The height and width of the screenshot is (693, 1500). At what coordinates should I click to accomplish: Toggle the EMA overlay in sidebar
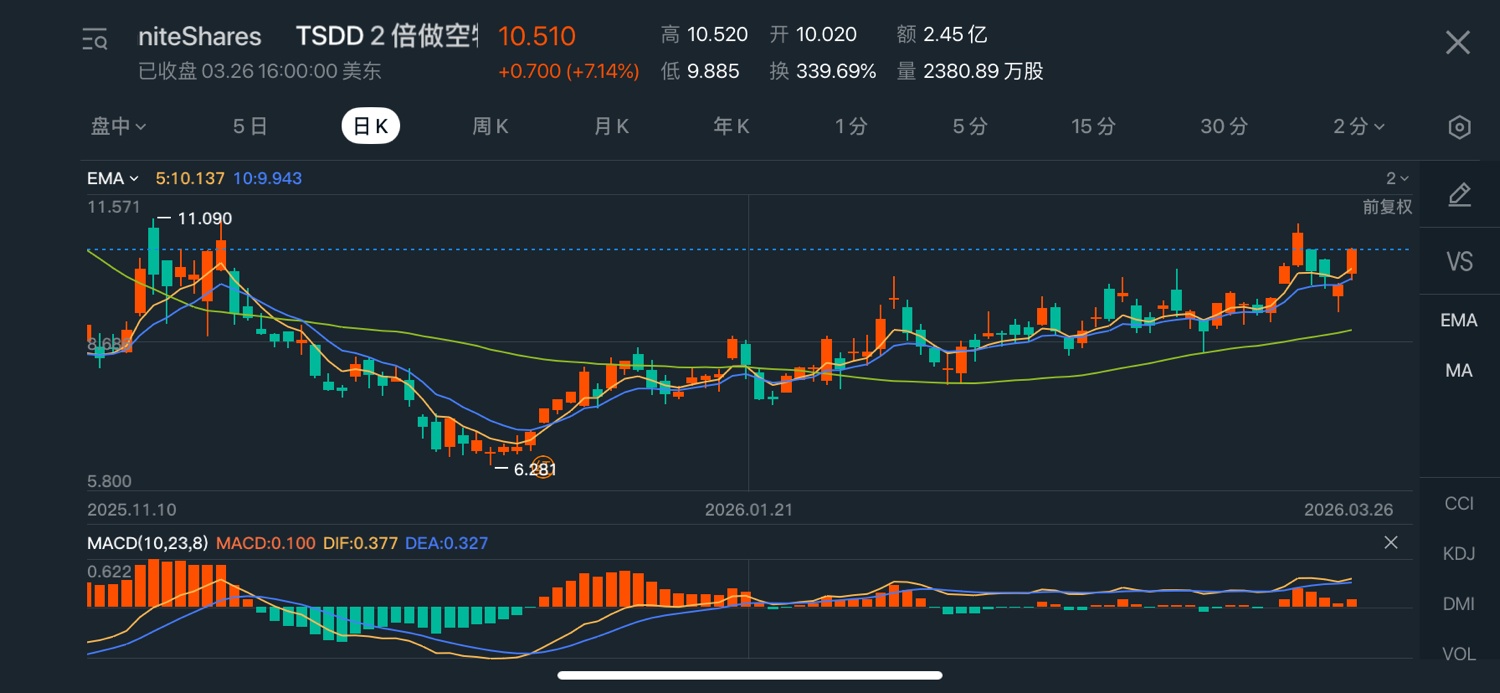click(1458, 321)
